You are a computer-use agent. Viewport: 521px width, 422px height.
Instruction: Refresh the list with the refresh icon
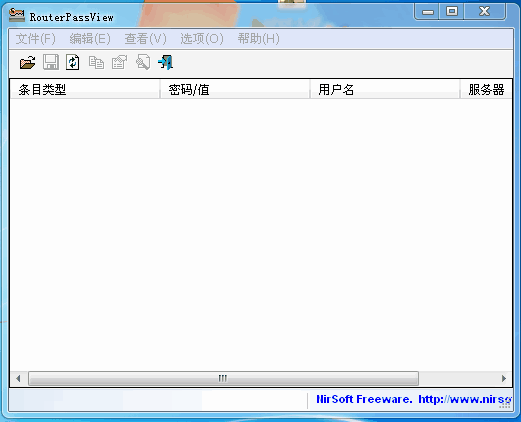click(x=73, y=62)
